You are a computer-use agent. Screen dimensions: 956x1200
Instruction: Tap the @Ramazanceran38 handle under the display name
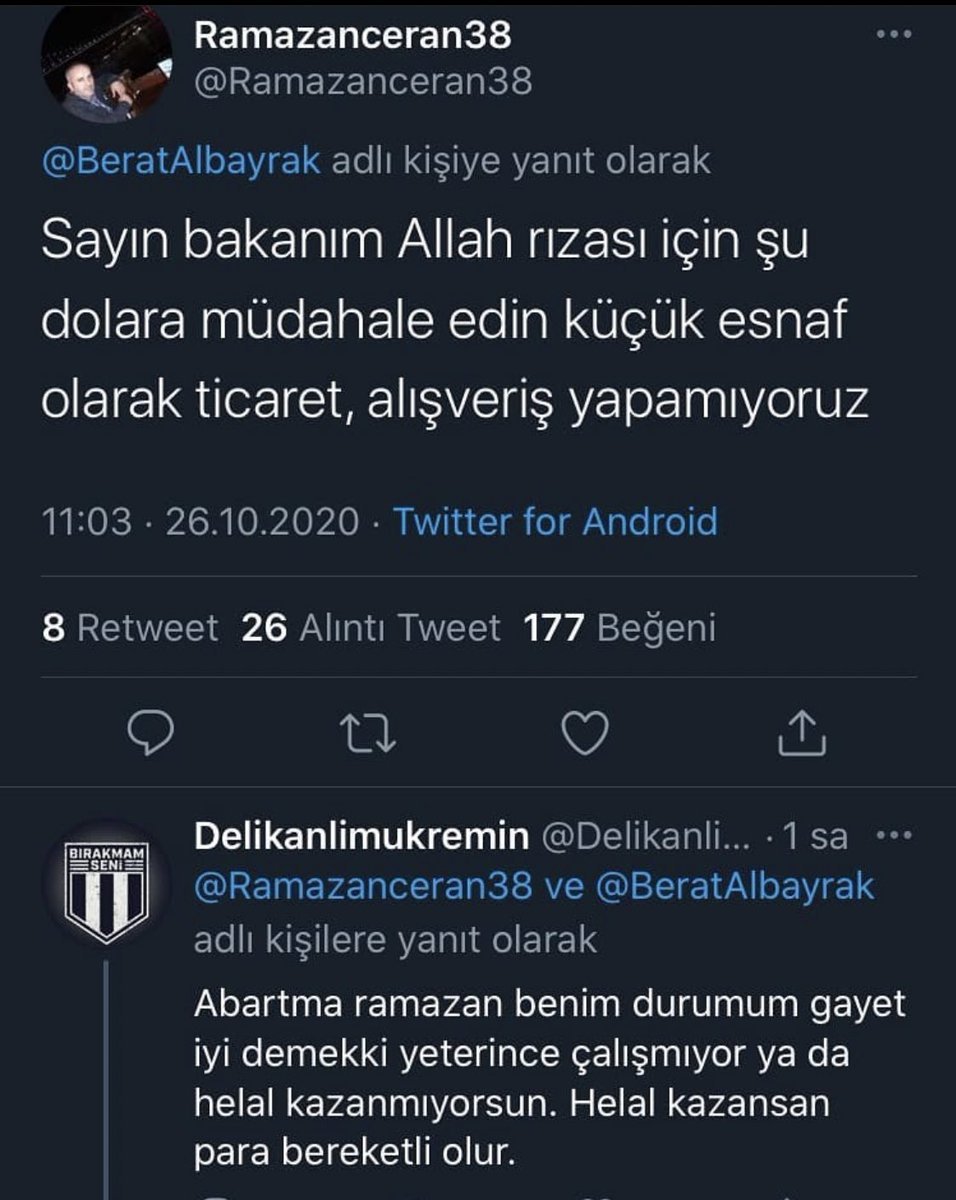point(362,81)
